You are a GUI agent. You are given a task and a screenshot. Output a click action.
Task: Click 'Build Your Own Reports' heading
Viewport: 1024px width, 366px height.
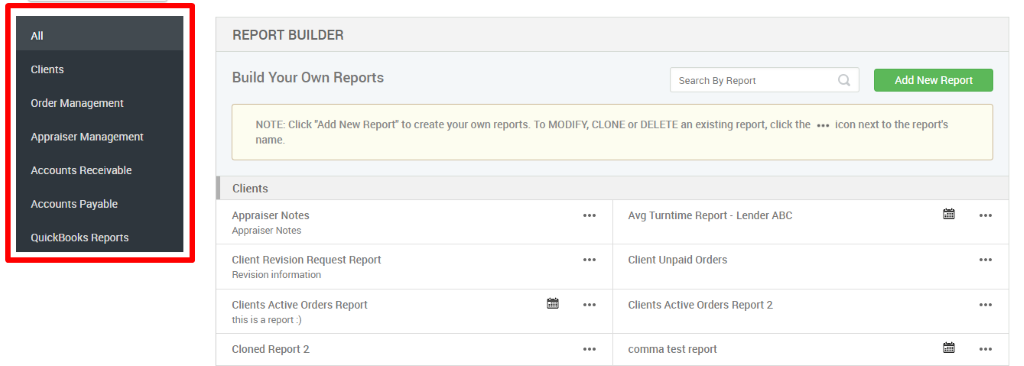click(x=308, y=78)
